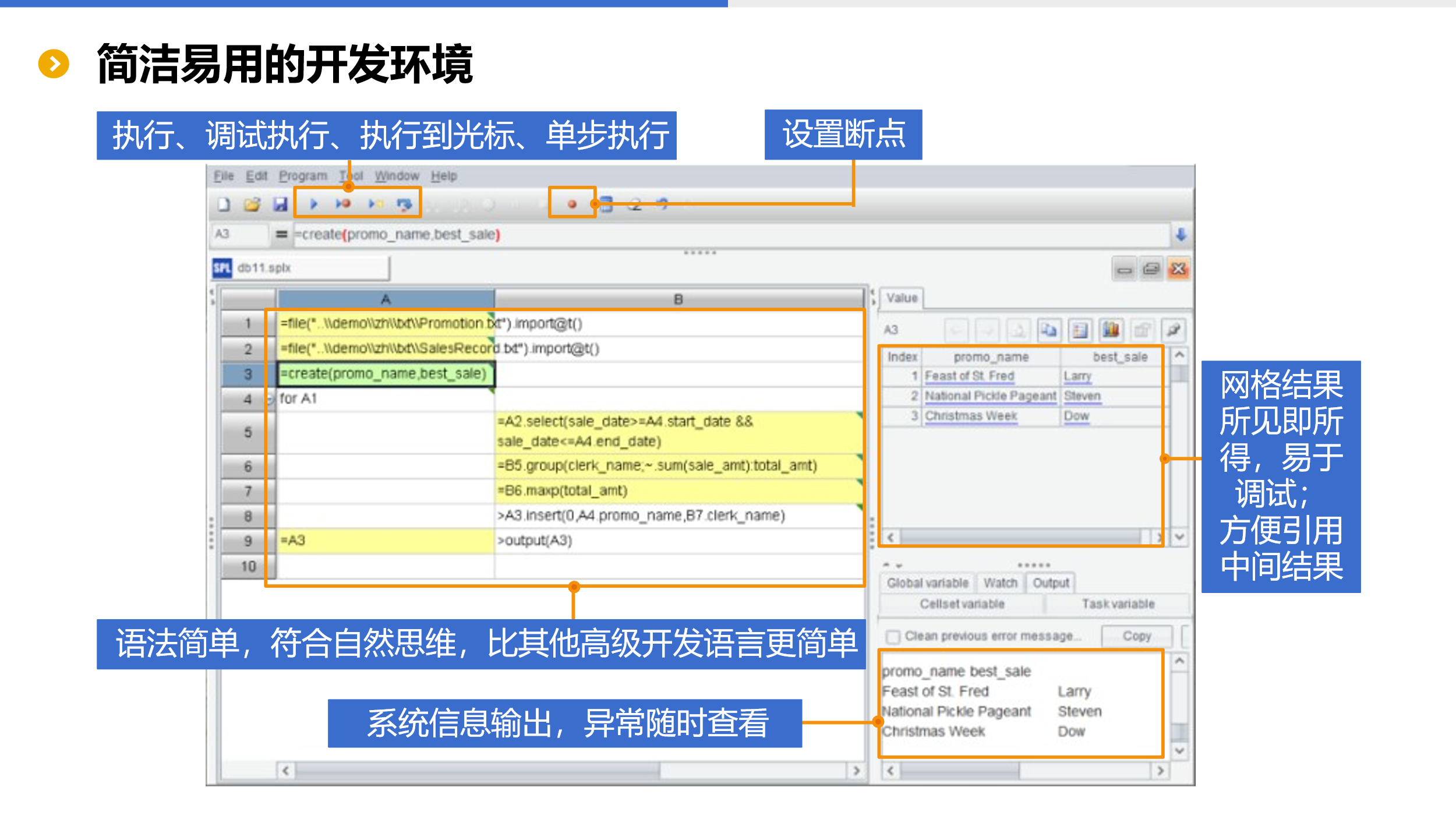Screen dimensions: 1456x819
Task: Click the Debug execute icon
Action: [343, 204]
